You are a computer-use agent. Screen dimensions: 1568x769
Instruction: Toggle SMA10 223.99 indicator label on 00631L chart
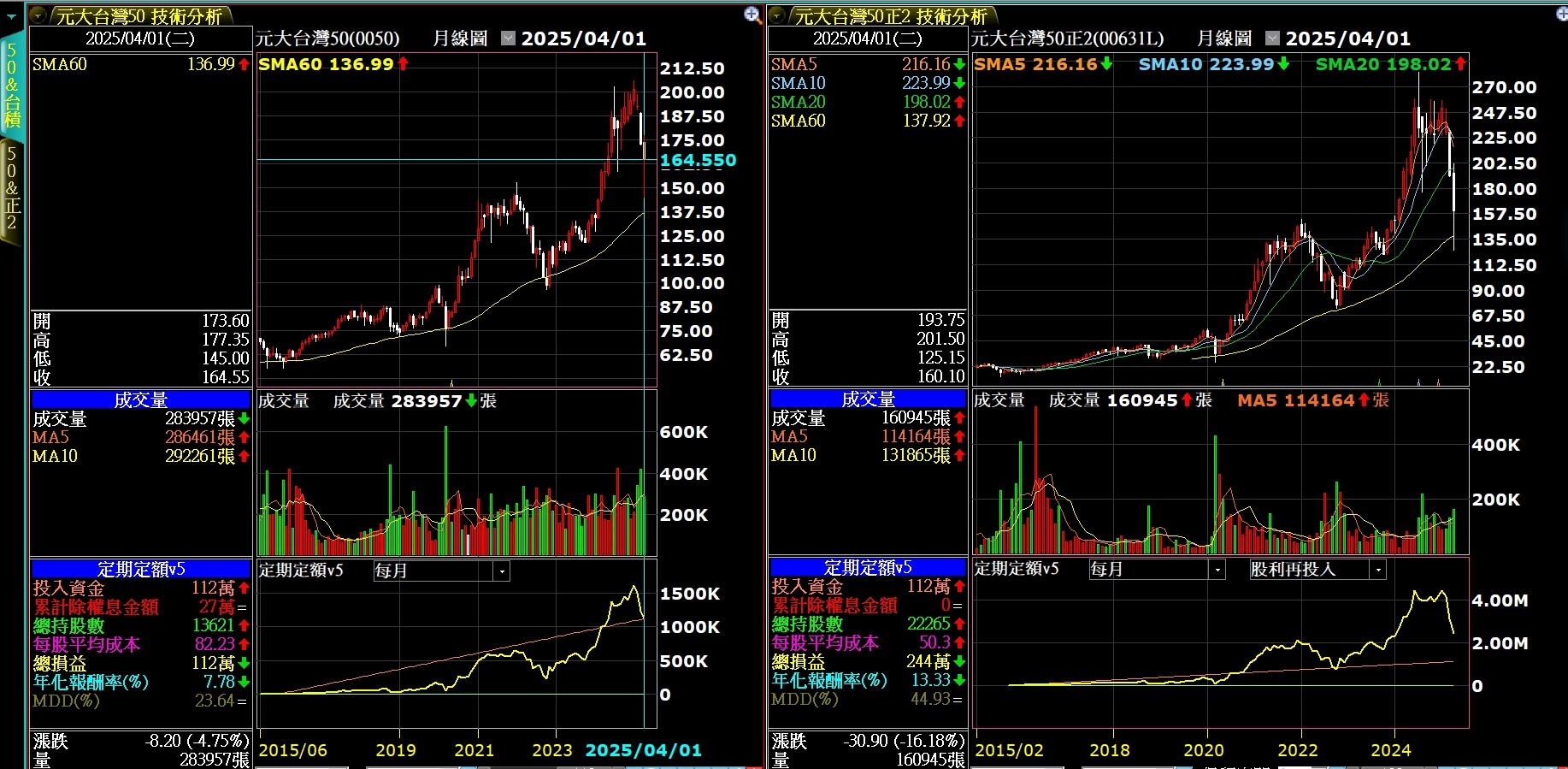tap(1206, 64)
